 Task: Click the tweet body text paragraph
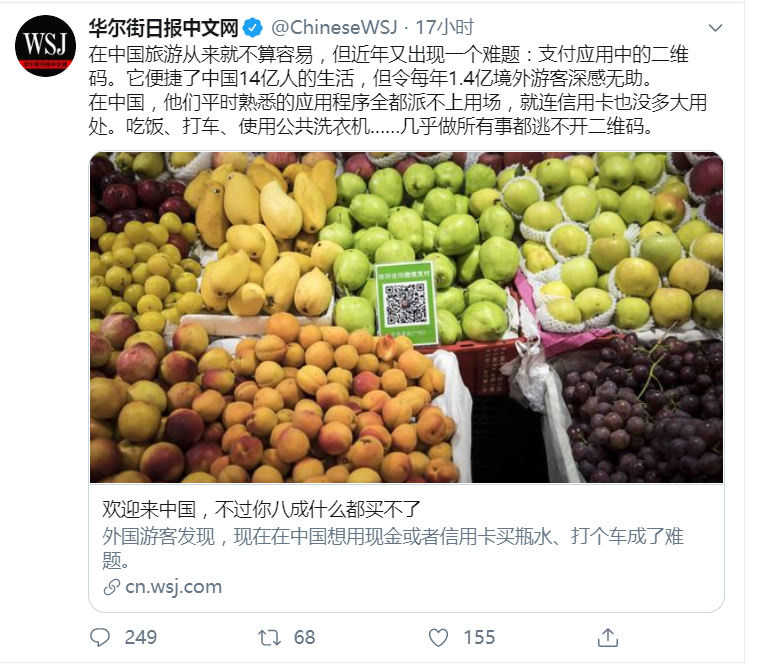point(397,90)
